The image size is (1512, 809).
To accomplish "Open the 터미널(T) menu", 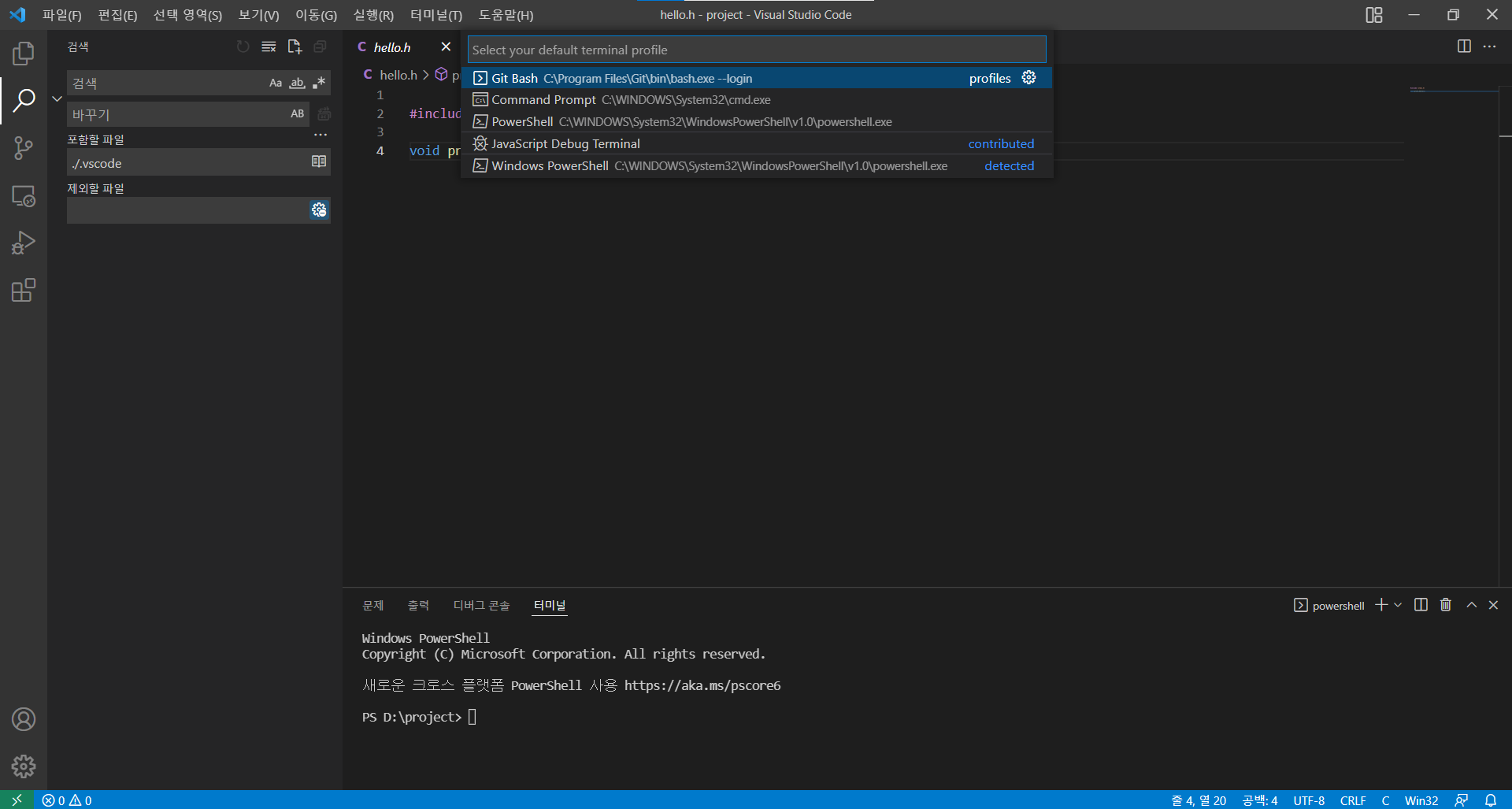I will 436,15.
